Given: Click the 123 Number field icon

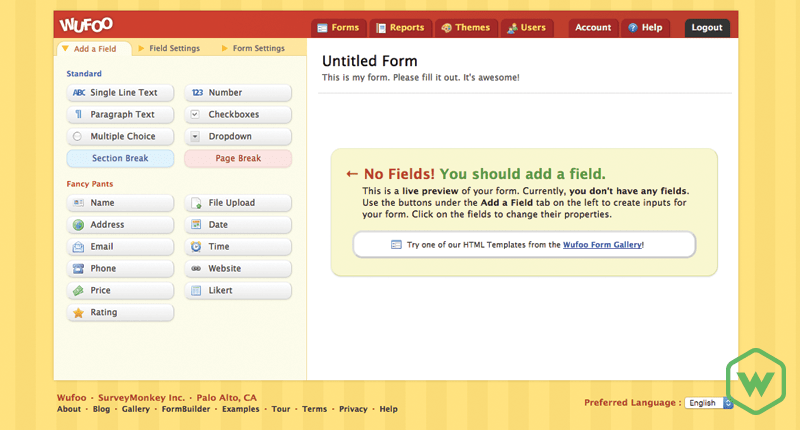Looking at the screenshot, I should coord(197,93).
